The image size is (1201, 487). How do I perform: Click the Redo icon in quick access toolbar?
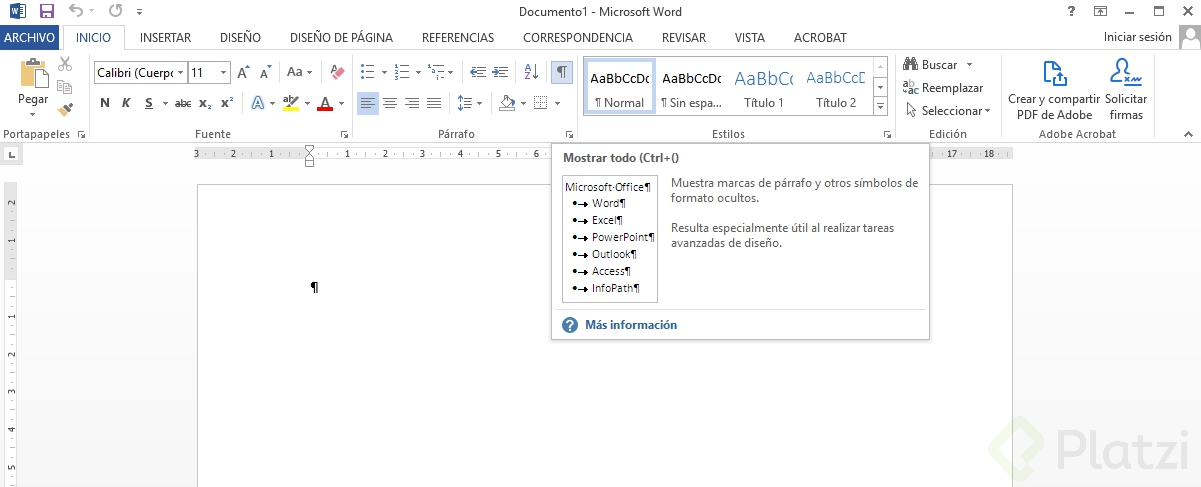tap(115, 12)
